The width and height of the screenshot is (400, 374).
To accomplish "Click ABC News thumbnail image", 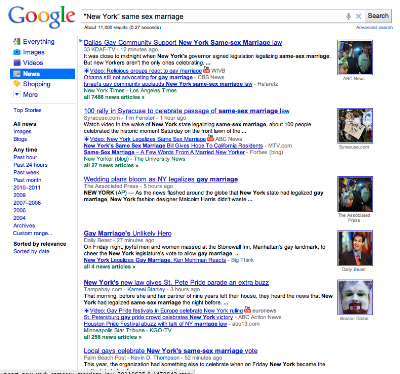I will (355, 57).
